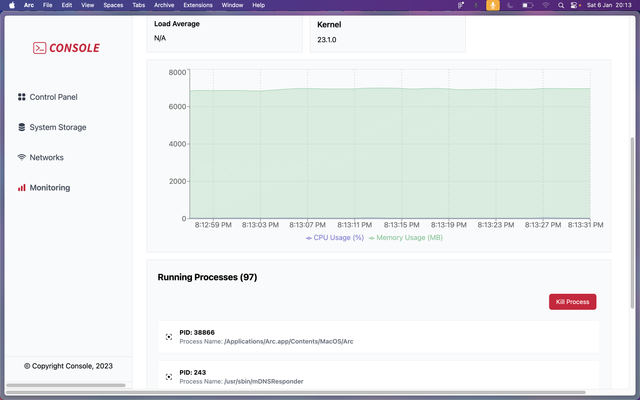Click the vertical page scrollbar
The height and width of the screenshot is (400, 640).
632,222
